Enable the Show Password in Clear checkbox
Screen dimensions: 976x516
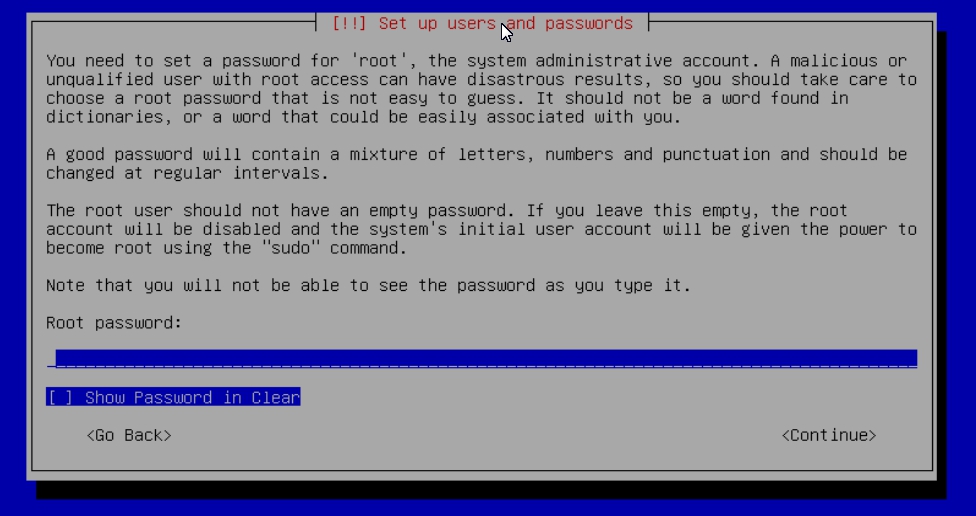click(173, 397)
